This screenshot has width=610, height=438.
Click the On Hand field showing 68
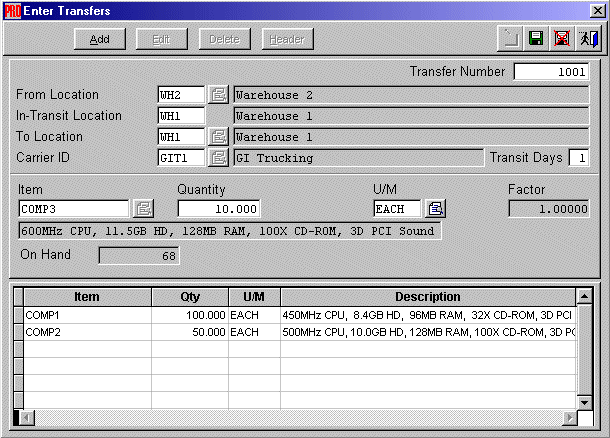[139, 256]
